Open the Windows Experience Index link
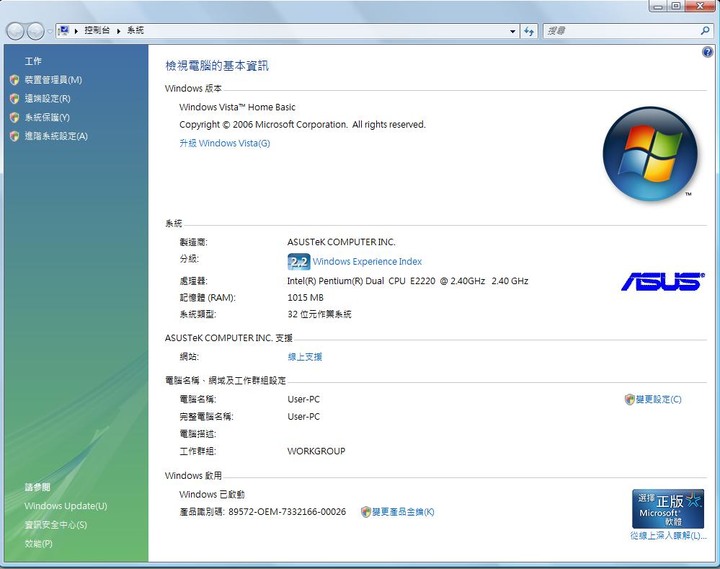Viewport: 720px width, 569px height. pyautogui.click(x=367, y=262)
